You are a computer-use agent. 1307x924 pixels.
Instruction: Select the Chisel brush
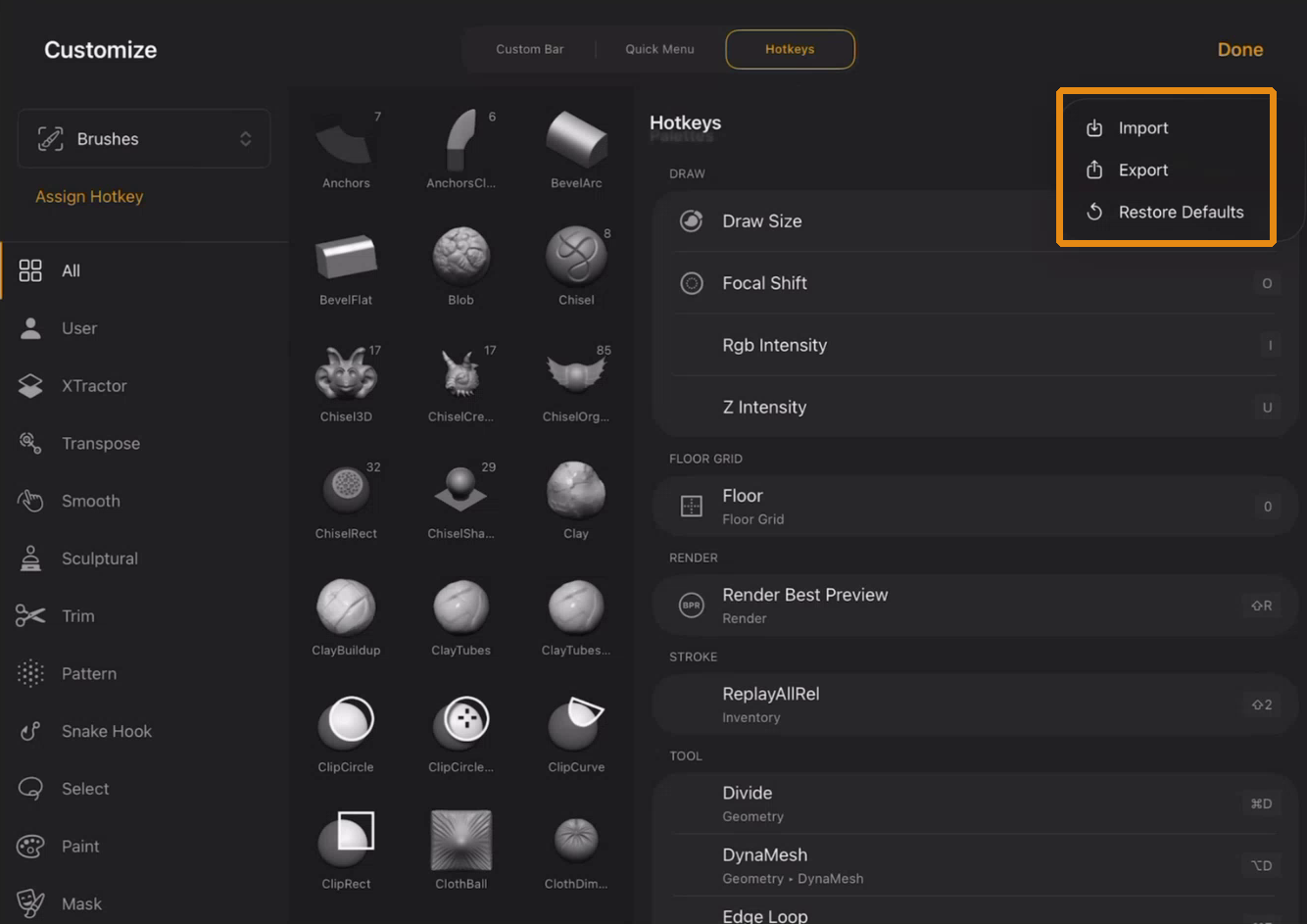576,266
